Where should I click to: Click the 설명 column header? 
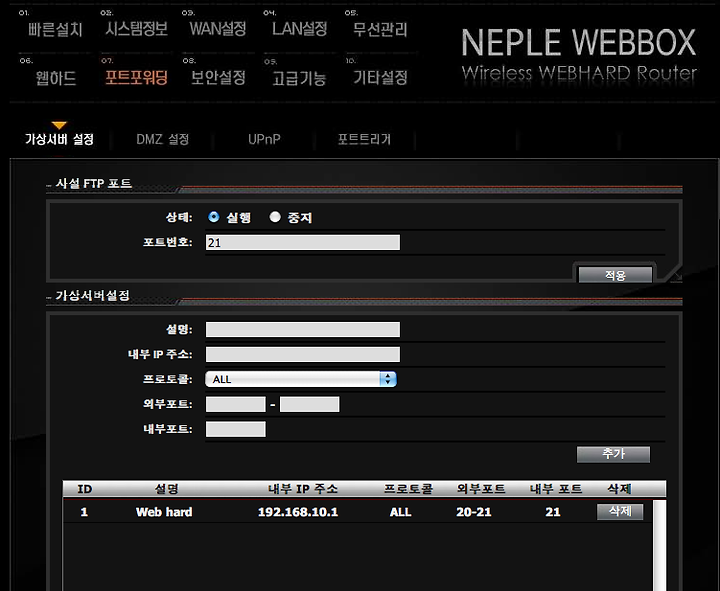coord(166,489)
